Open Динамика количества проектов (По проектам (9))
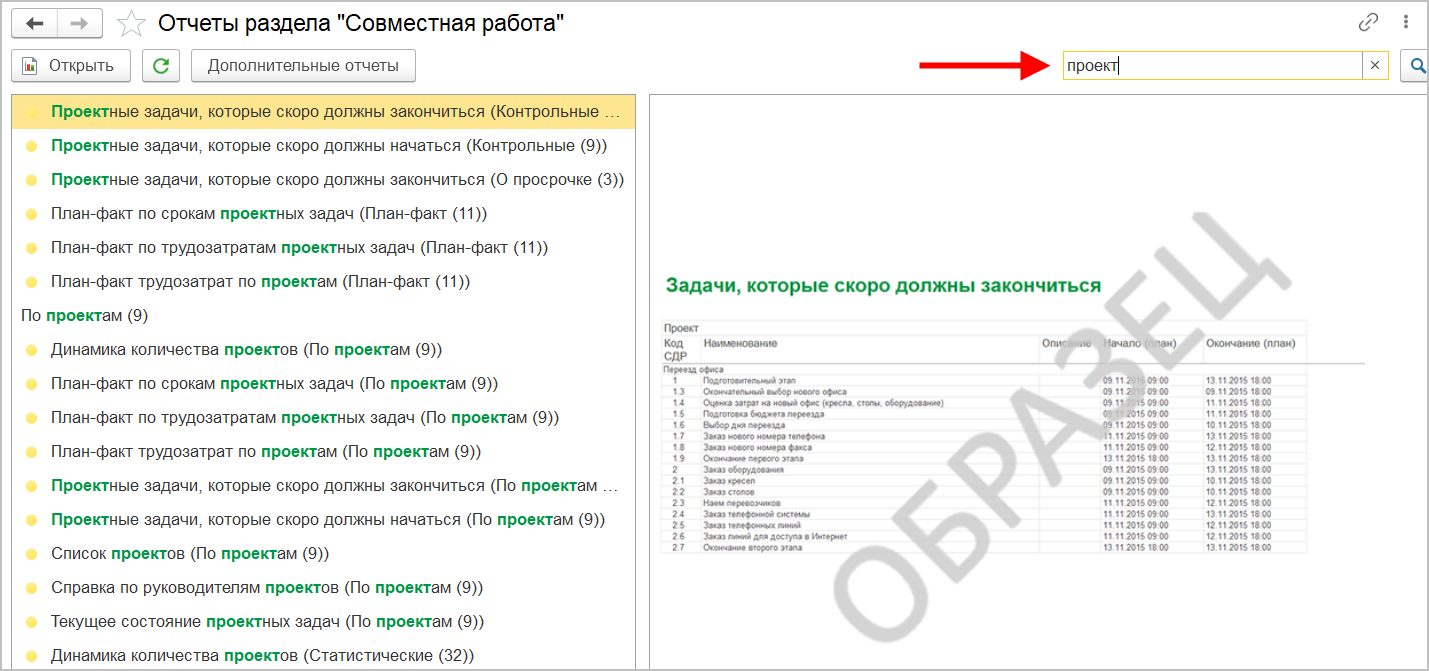 (323, 350)
